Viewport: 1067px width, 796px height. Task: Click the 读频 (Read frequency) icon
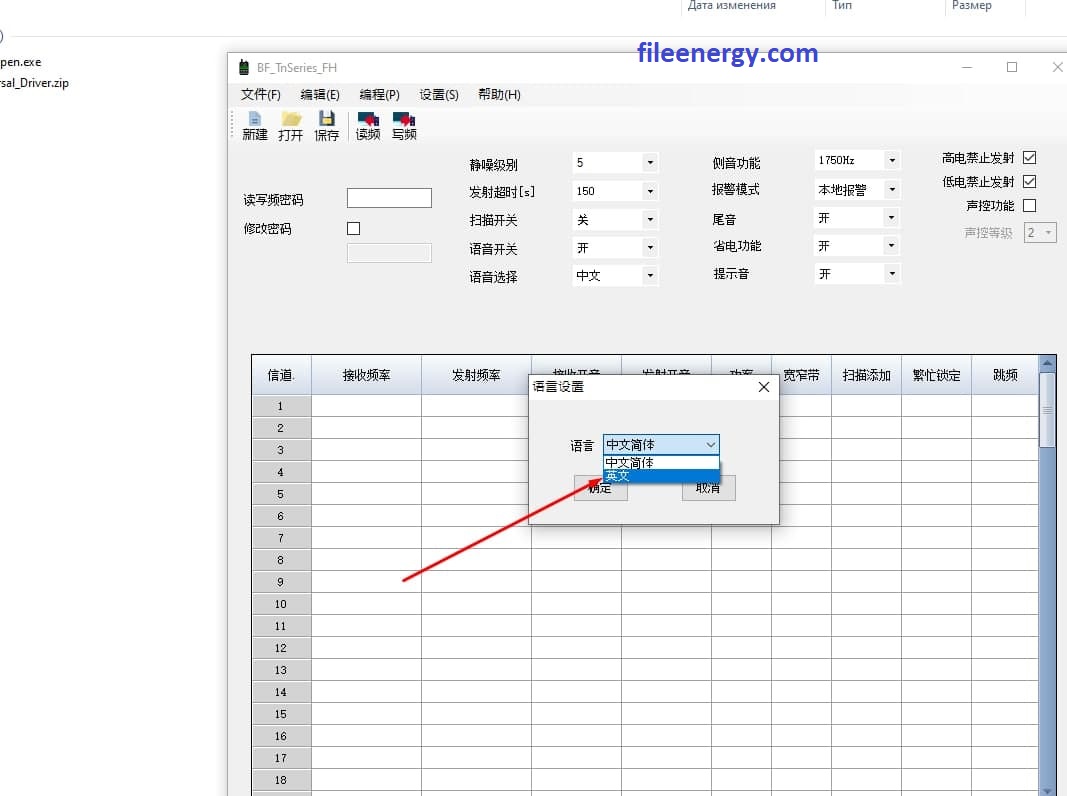368,126
